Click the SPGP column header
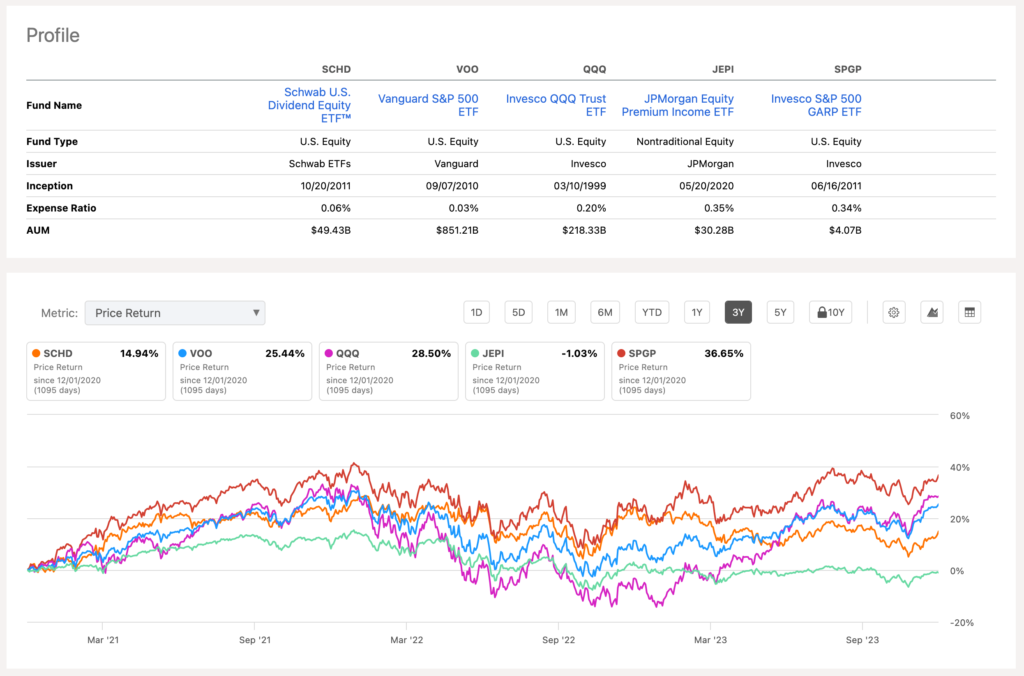Screen dimensions: 1024x676 click(848, 69)
